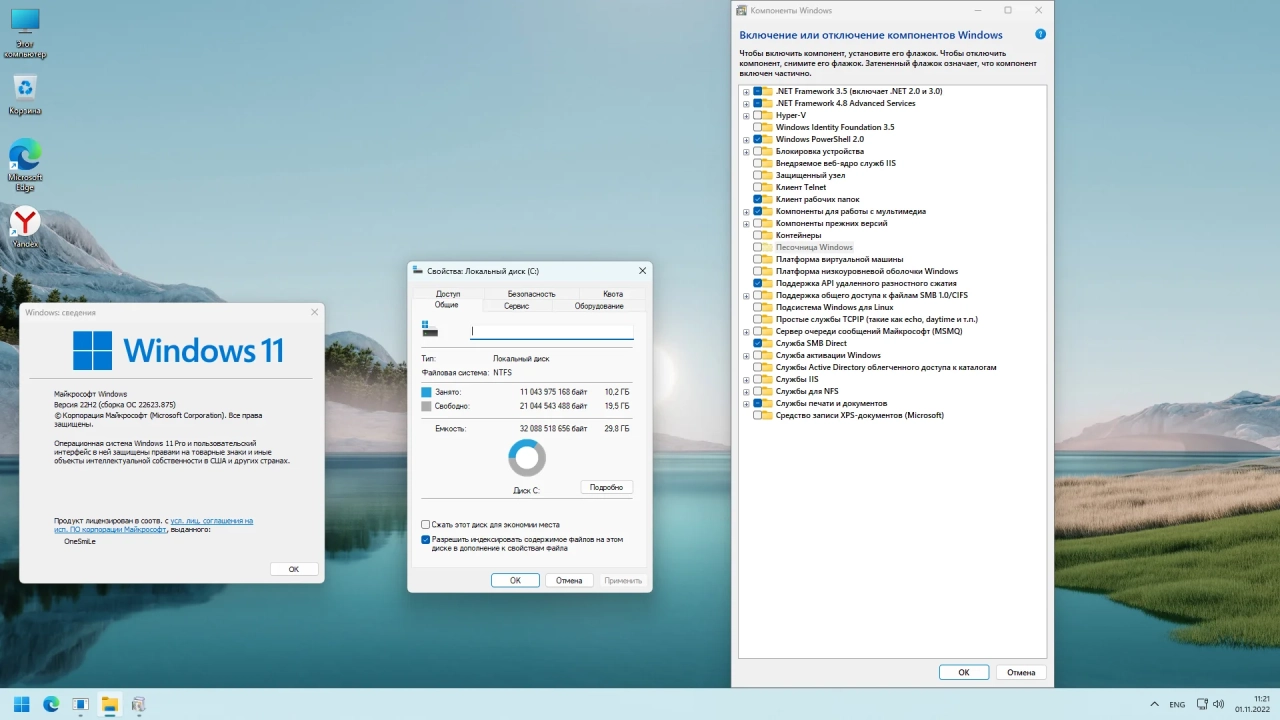
Task: Switch to the Доступ tab
Action: (x=448, y=294)
